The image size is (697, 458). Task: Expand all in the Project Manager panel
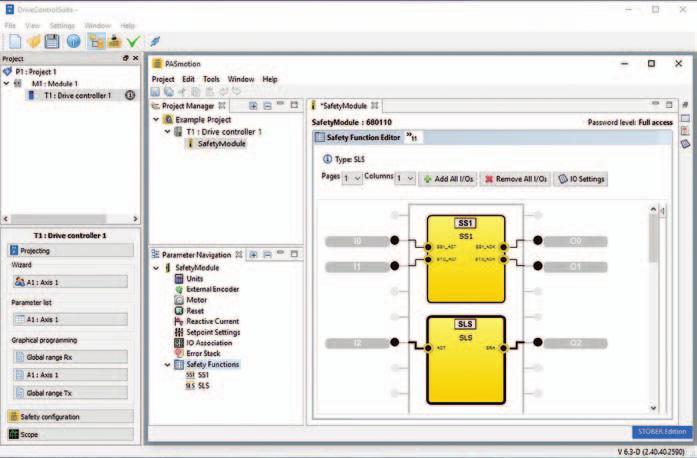253,105
